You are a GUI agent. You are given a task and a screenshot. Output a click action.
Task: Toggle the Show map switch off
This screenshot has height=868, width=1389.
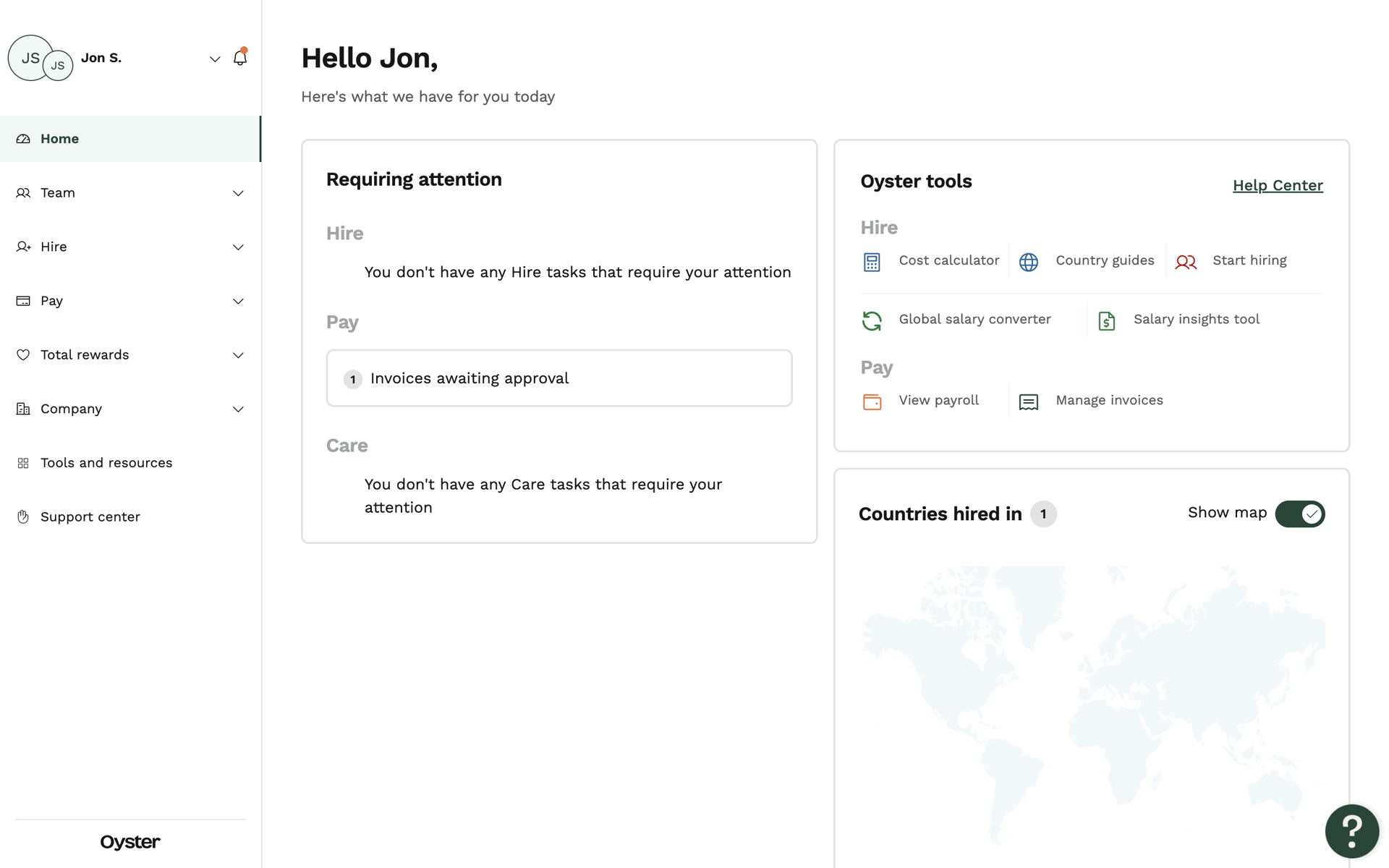(x=1300, y=514)
